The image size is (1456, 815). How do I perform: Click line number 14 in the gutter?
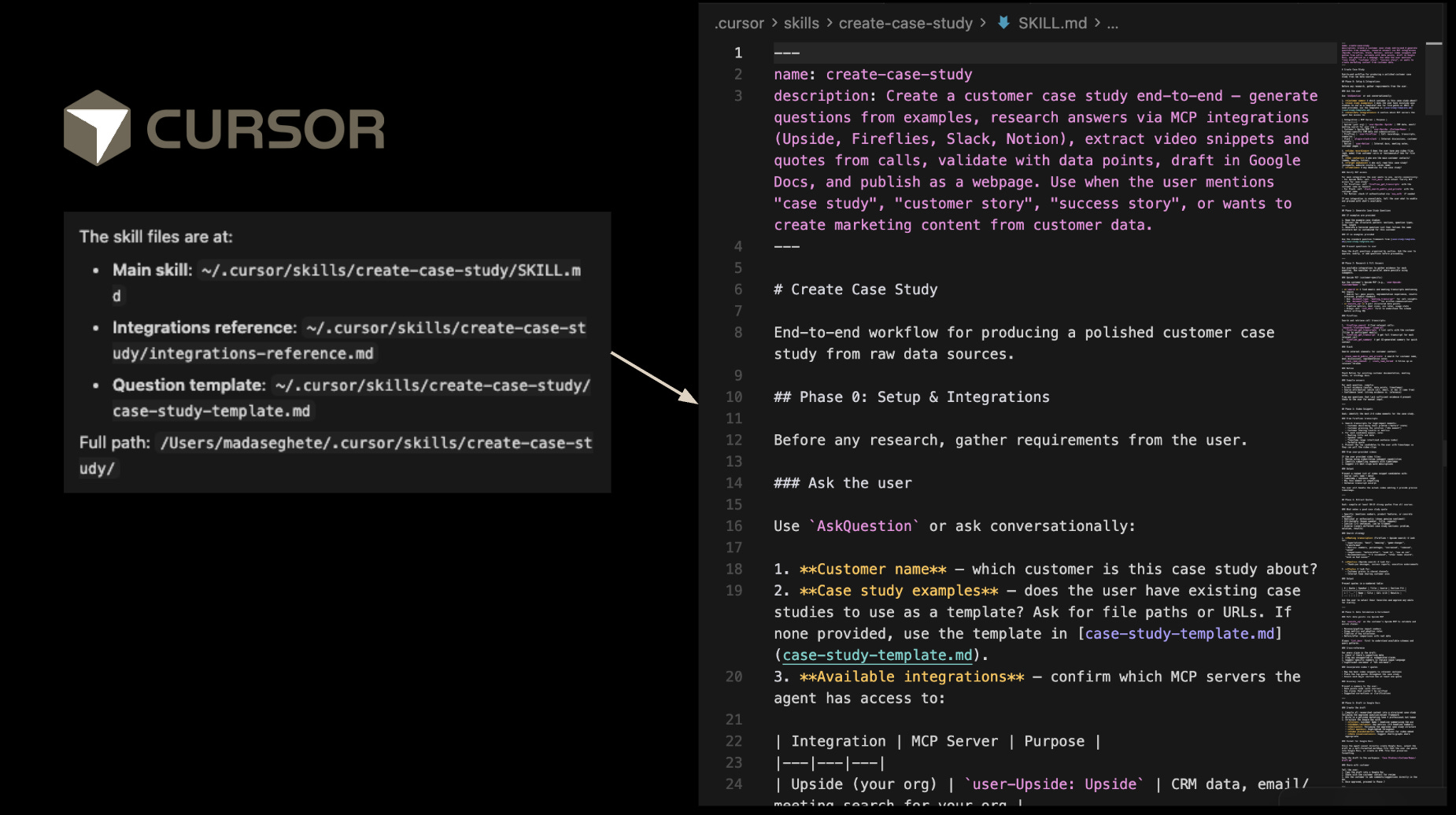click(x=734, y=483)
